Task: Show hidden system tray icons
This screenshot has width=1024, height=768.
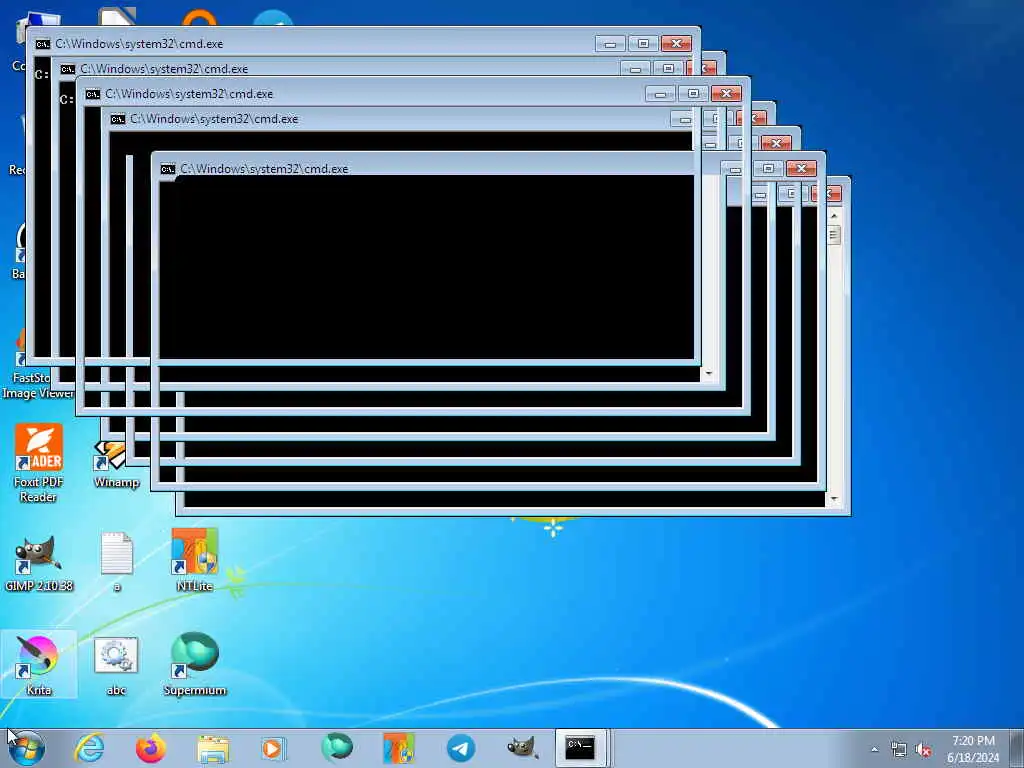Action: (x=874, y=750)
